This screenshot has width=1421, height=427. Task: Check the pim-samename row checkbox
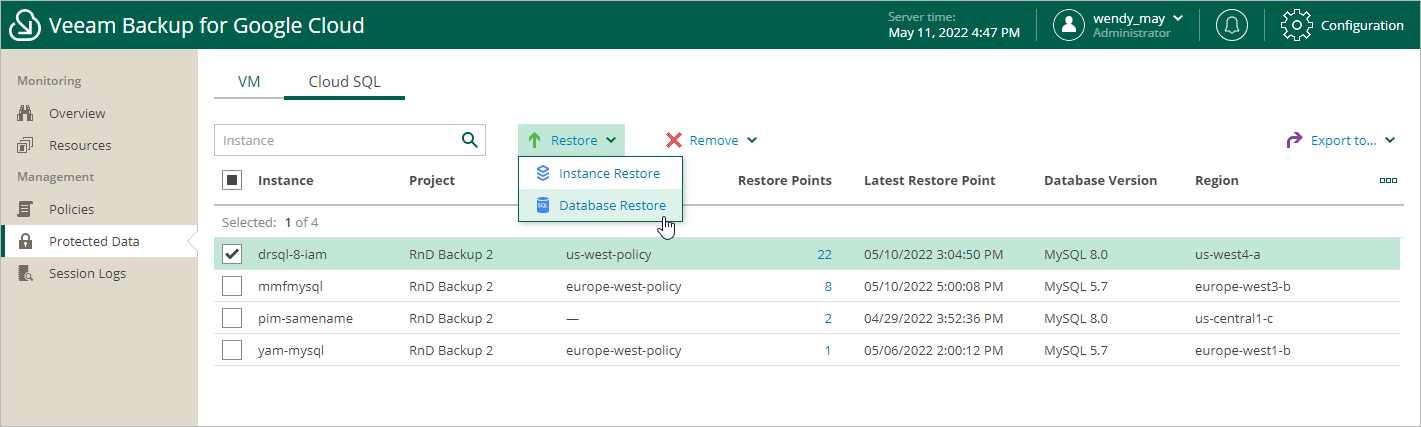tap(231, 318)
